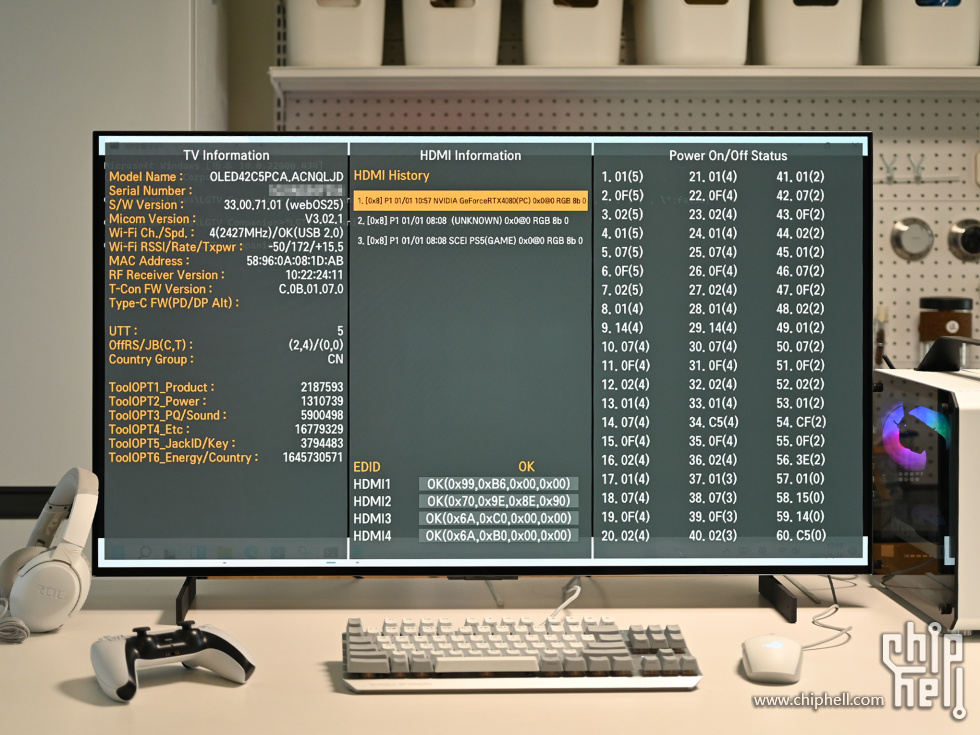Image resolution: width=980 pixels, height=735 pixels.
Task: Click model name value OLED42C5PCA.ACNQLJD
Action: click(276, 177)
